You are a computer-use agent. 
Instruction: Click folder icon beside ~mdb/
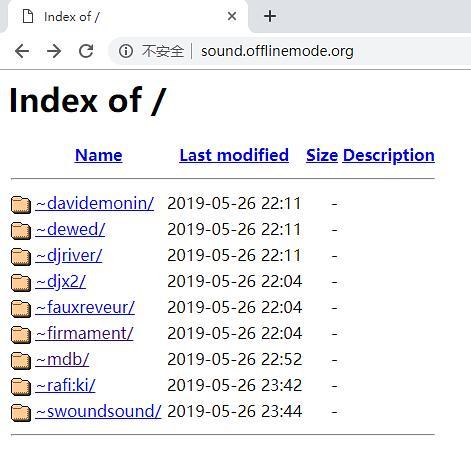(x=21, y=360)
